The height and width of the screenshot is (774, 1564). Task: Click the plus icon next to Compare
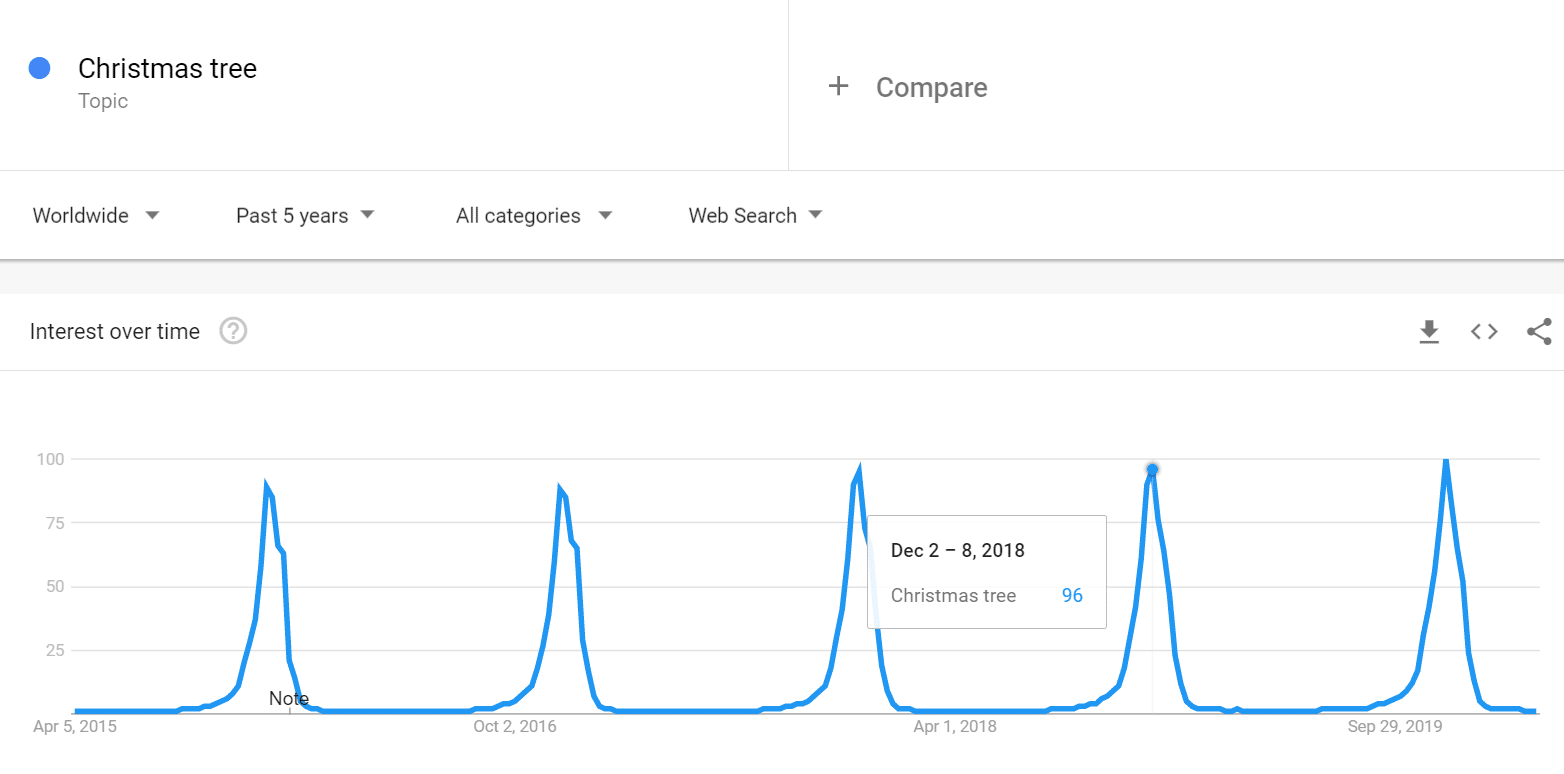tap(838, 86)
